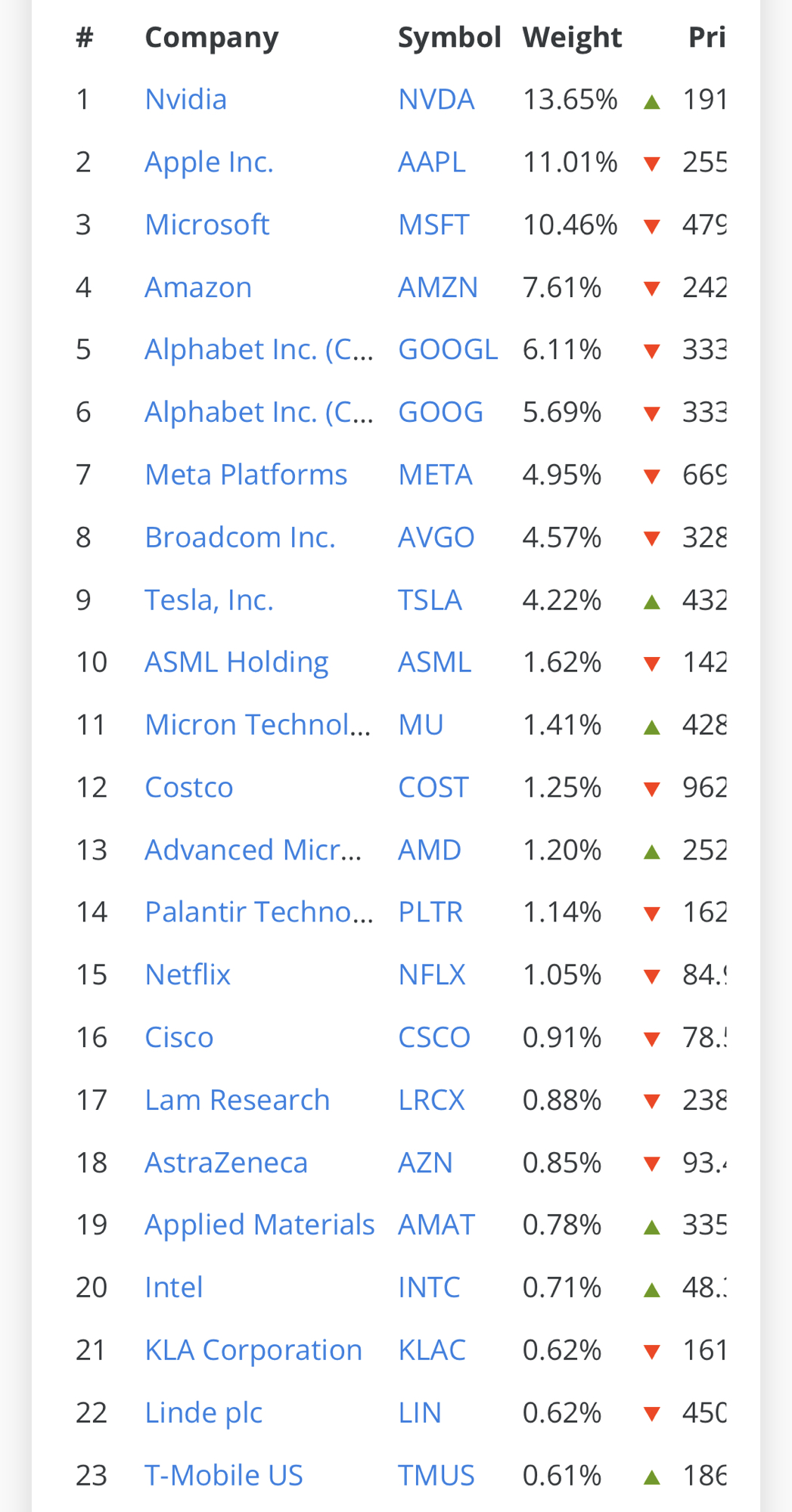792x1512 pixels.
Task: Open the Tesla, Inc. link
Action: click(209, 600)
